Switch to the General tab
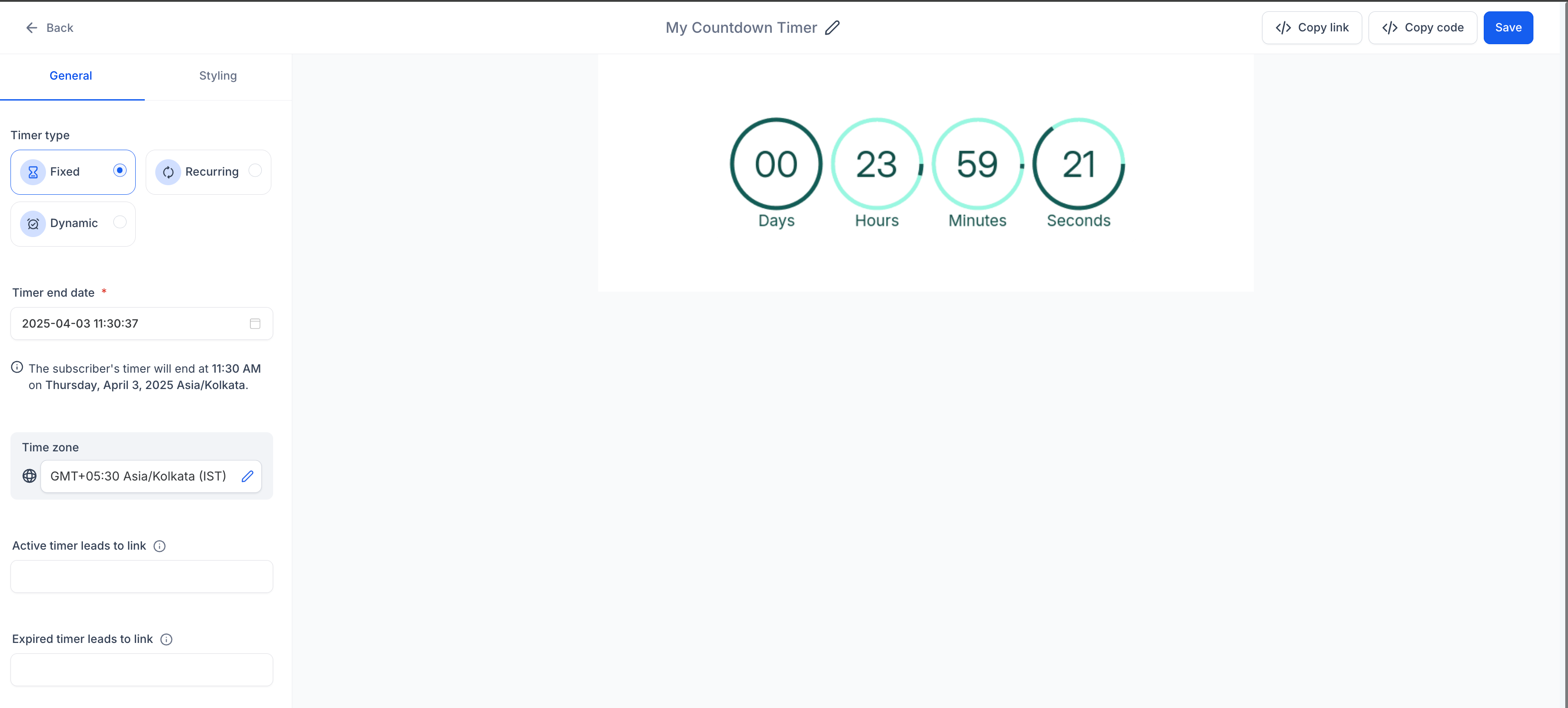 pos(71,76)
